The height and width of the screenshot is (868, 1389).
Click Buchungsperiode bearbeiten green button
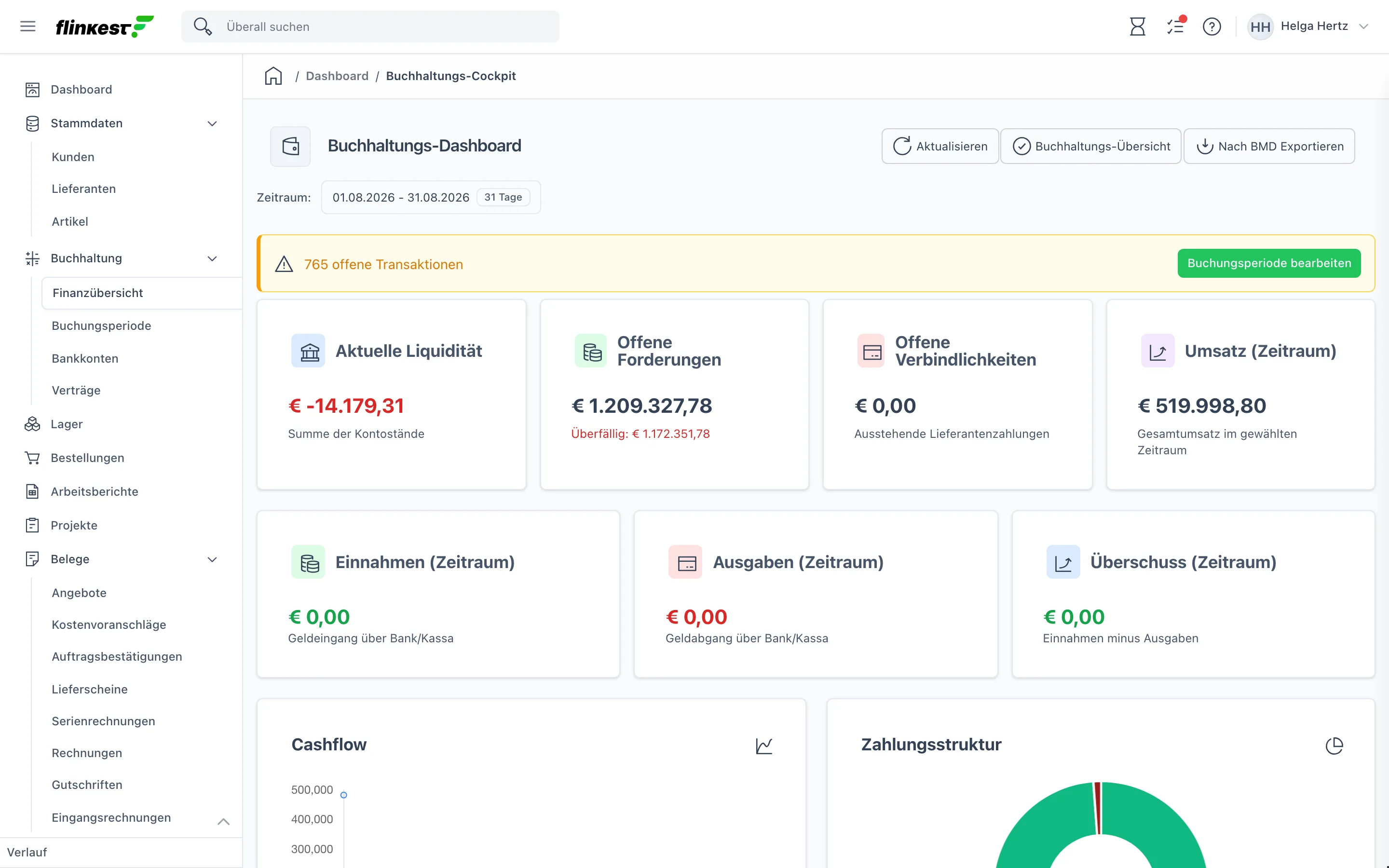(x=1269, y=263)
